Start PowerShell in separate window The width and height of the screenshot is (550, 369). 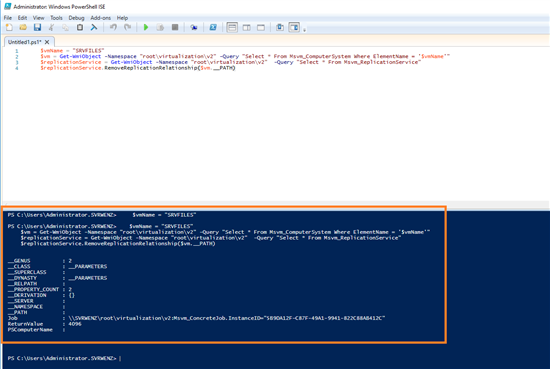coord(213,27)
